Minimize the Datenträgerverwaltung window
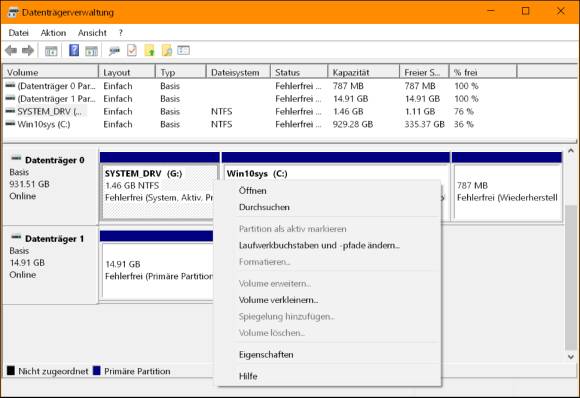The height and width of the screenshot is (398, 580). pyautogui.click(x=491, y=11)
